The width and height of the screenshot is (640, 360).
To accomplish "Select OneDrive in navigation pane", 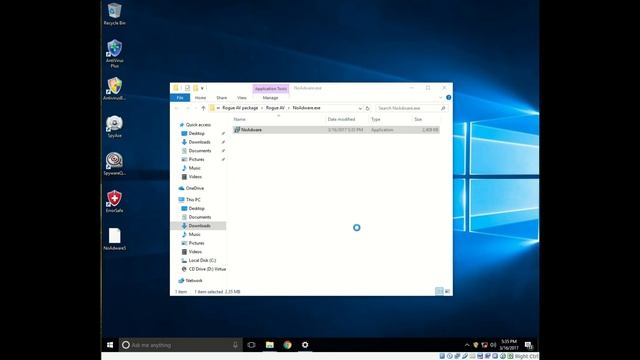I will point(194,188).
